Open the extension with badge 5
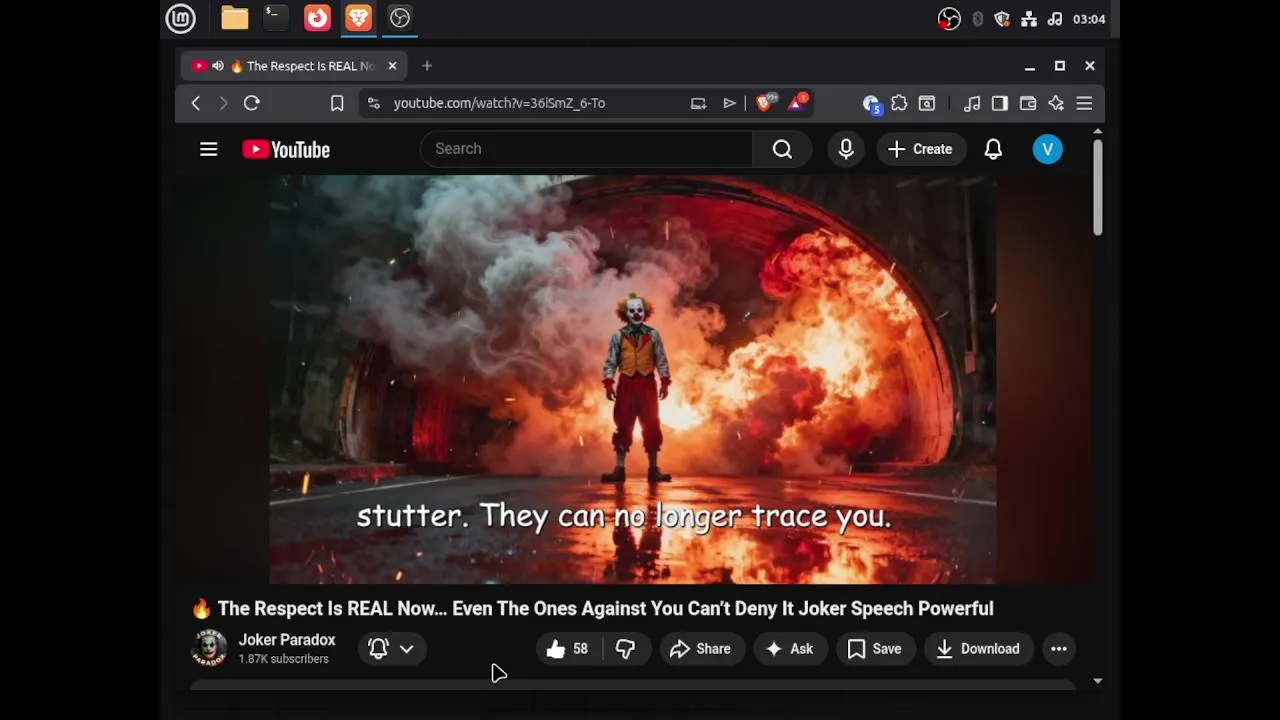The height and width of the screenshot is (720, 1280). point(871,103)
